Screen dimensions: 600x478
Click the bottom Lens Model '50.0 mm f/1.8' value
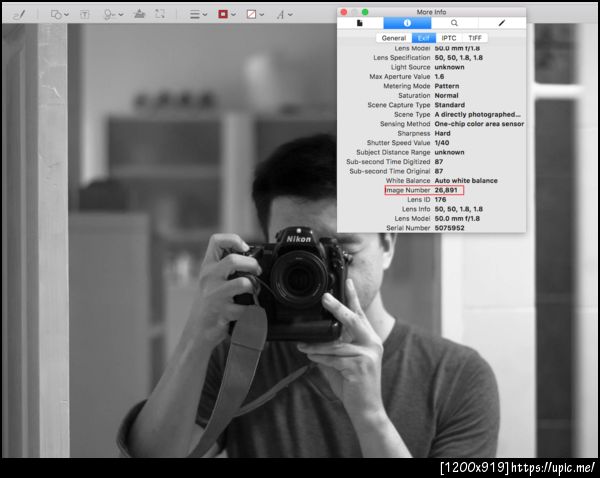457,219
